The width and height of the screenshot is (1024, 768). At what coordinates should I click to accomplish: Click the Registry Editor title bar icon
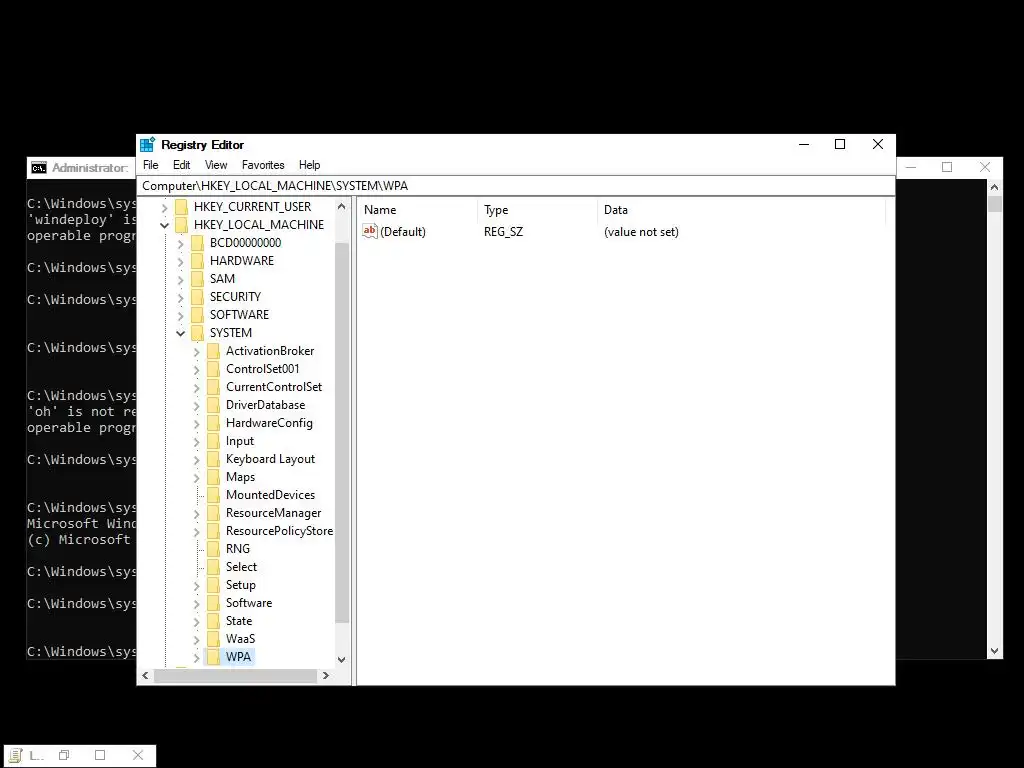click(x=148, y=144)
